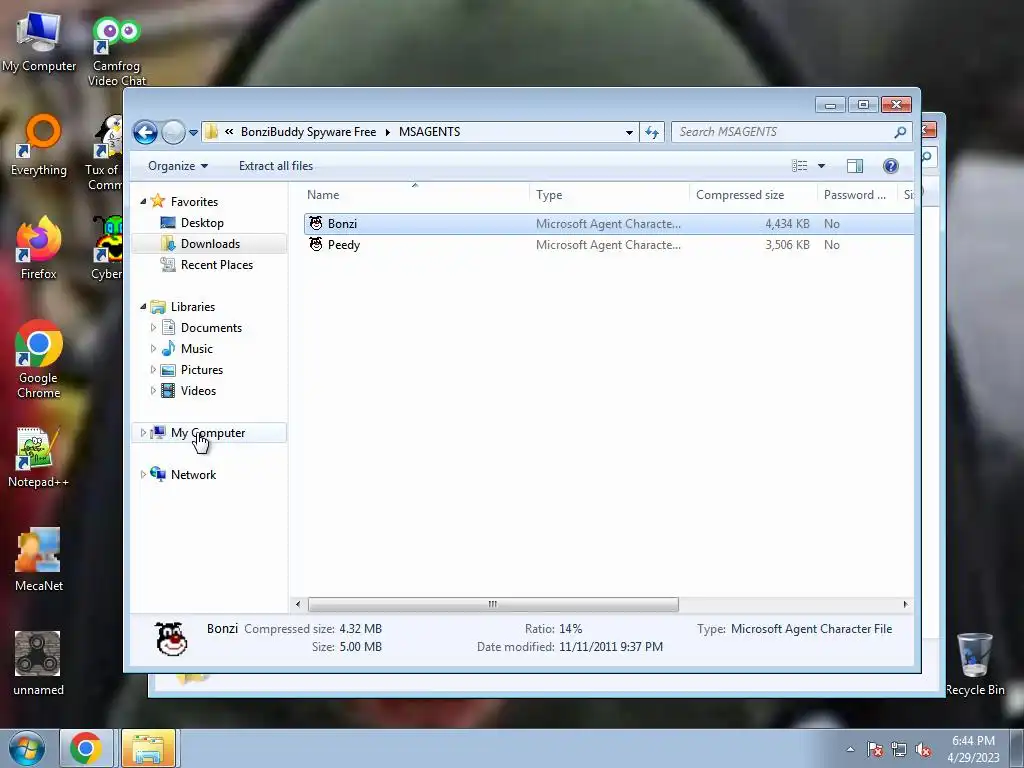Click the search magnifier icon

point(900,132)
